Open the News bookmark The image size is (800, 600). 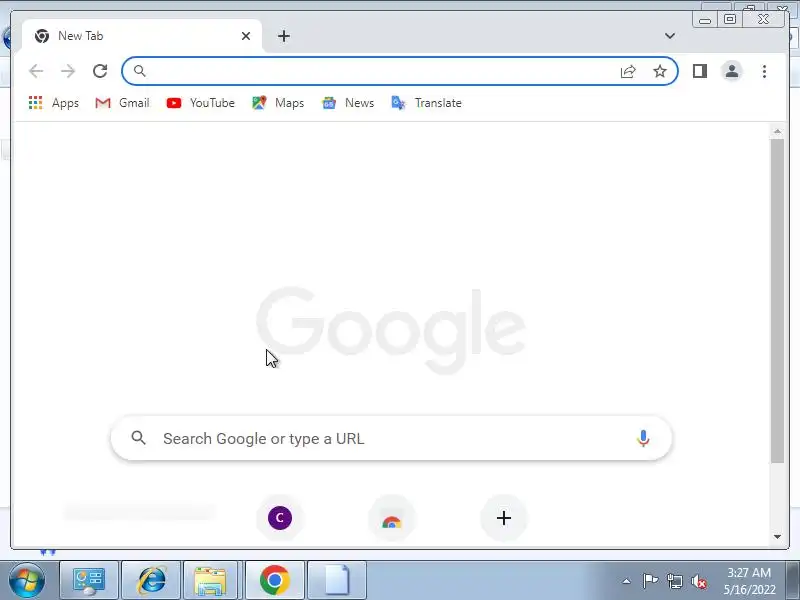(x=348, y=103)
